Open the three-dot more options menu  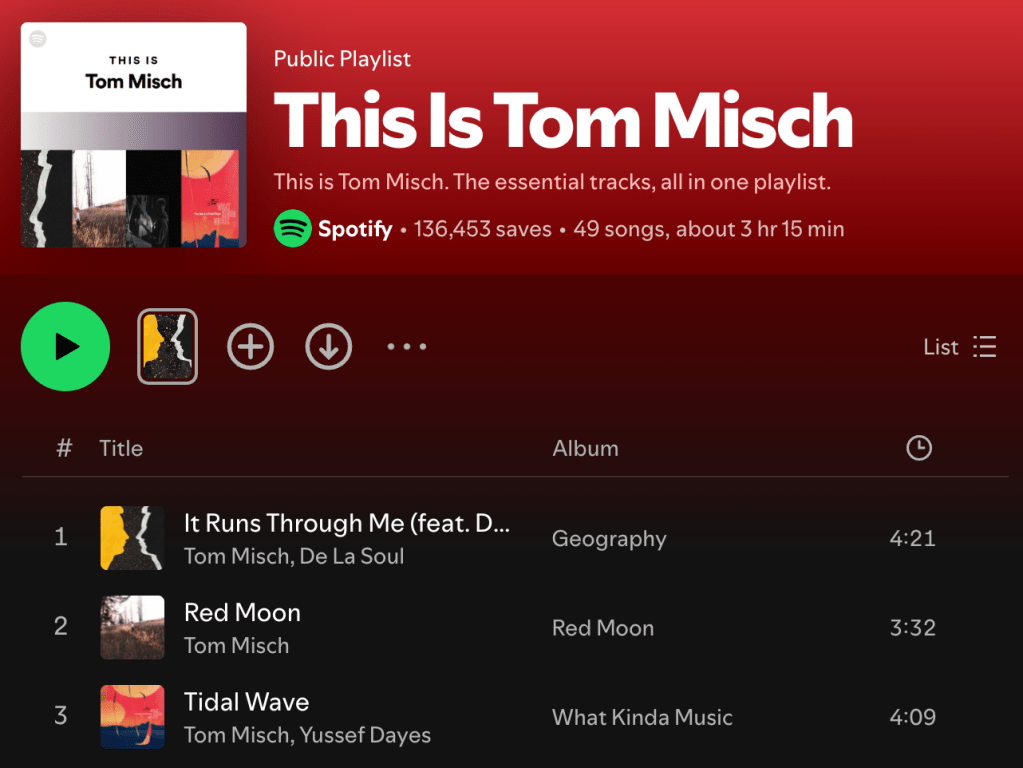point(407,347)
